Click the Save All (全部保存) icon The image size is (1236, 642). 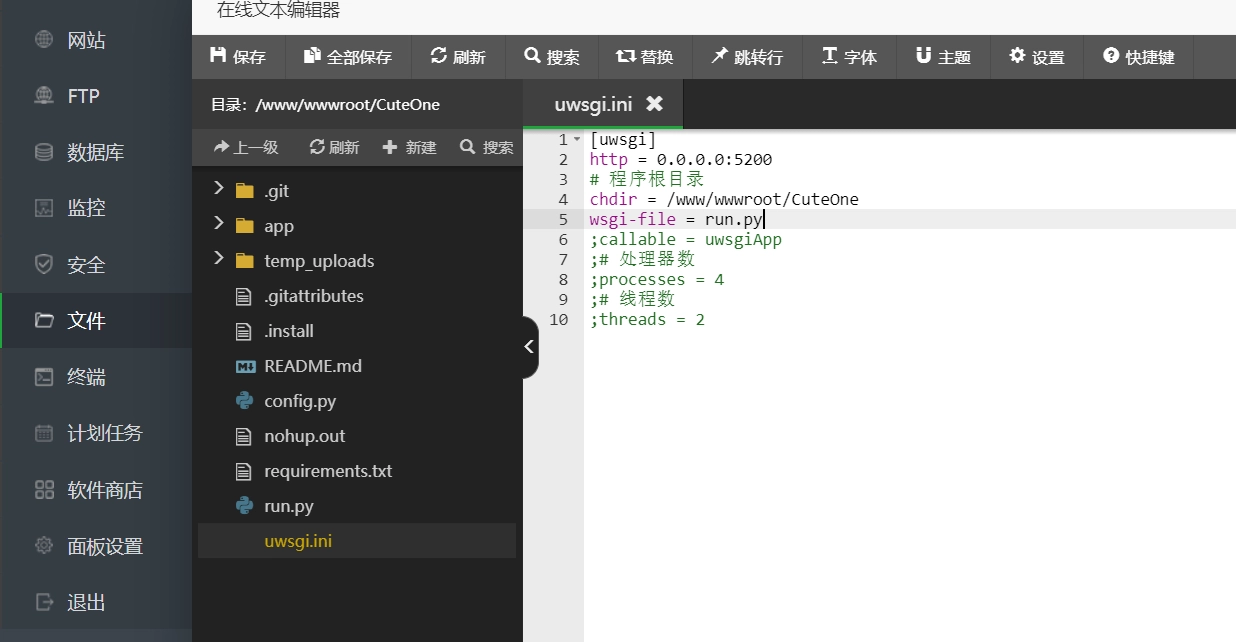(x=312, y=56)
